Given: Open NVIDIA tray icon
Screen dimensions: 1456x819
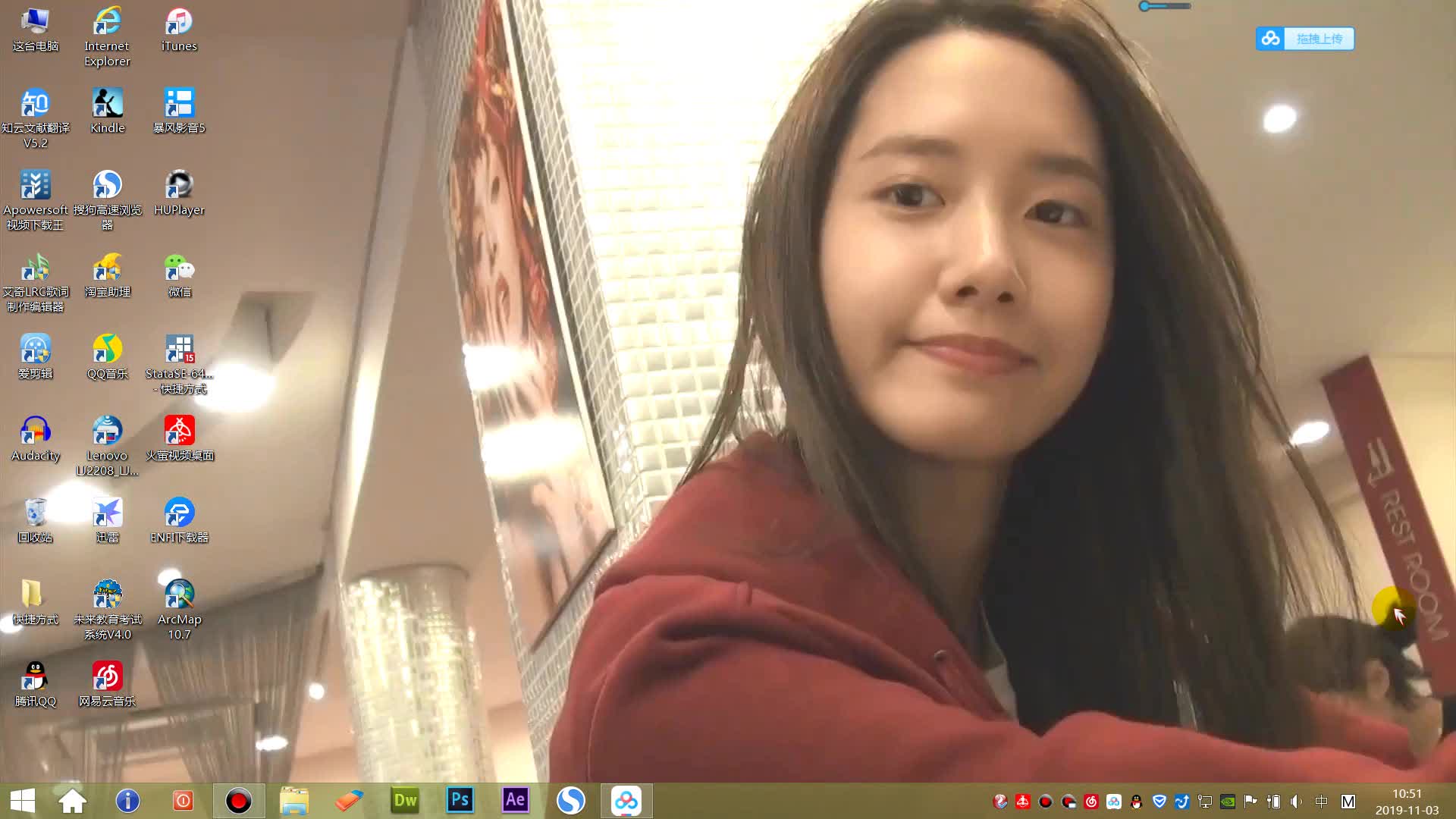Looking at the screenshot, I should click(1228, 802).
